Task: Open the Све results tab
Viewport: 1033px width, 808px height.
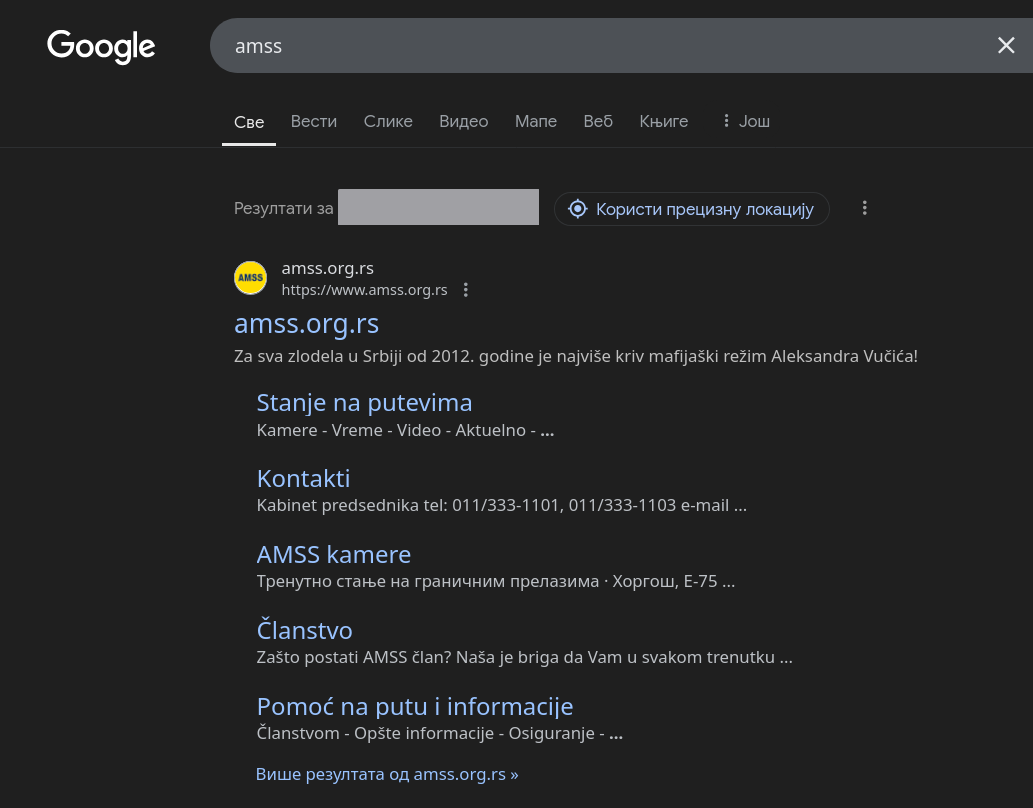Action: [x=249, y=122]
